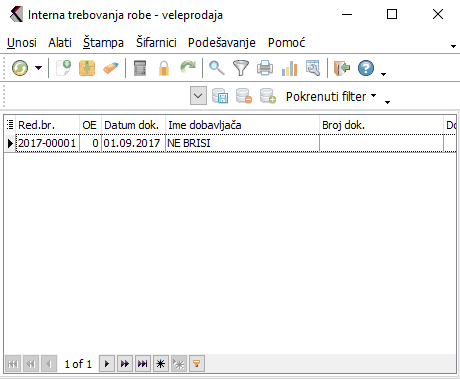
Task: Select row 2017-00001 in the grid
Action: (x=230, y=143)
